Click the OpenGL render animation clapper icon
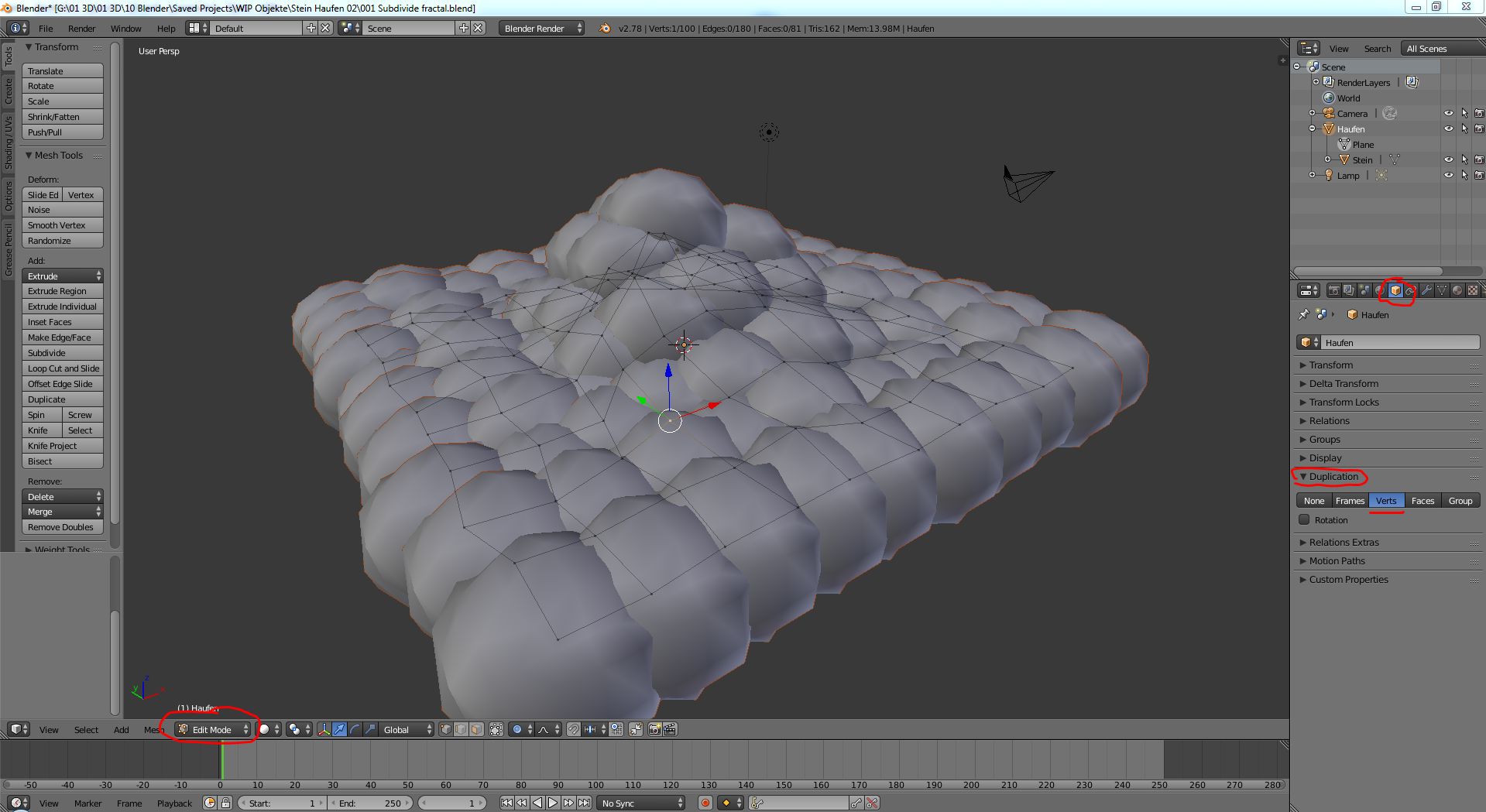The width and height of the screenshot is (1486, 812). (671, 729)
